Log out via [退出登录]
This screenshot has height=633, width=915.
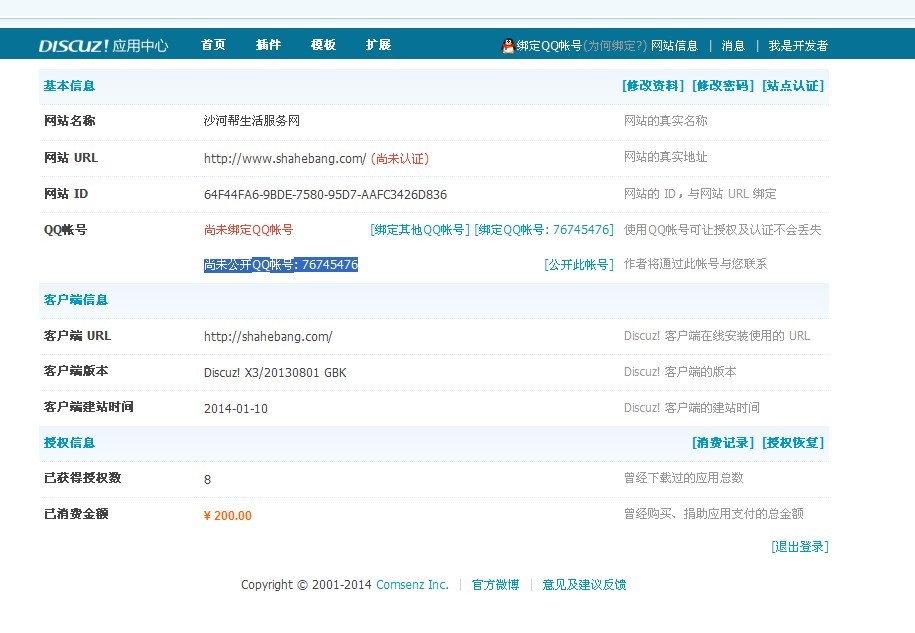coord(799,547)
